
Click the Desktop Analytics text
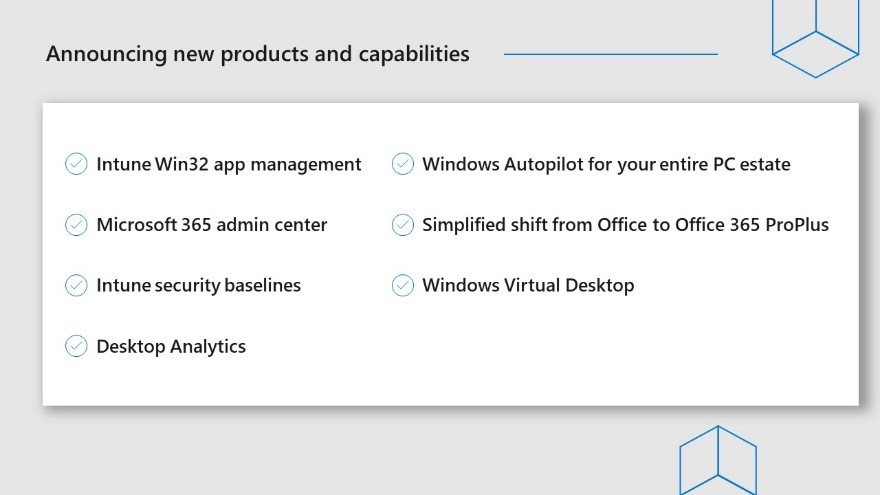[171, 347]
